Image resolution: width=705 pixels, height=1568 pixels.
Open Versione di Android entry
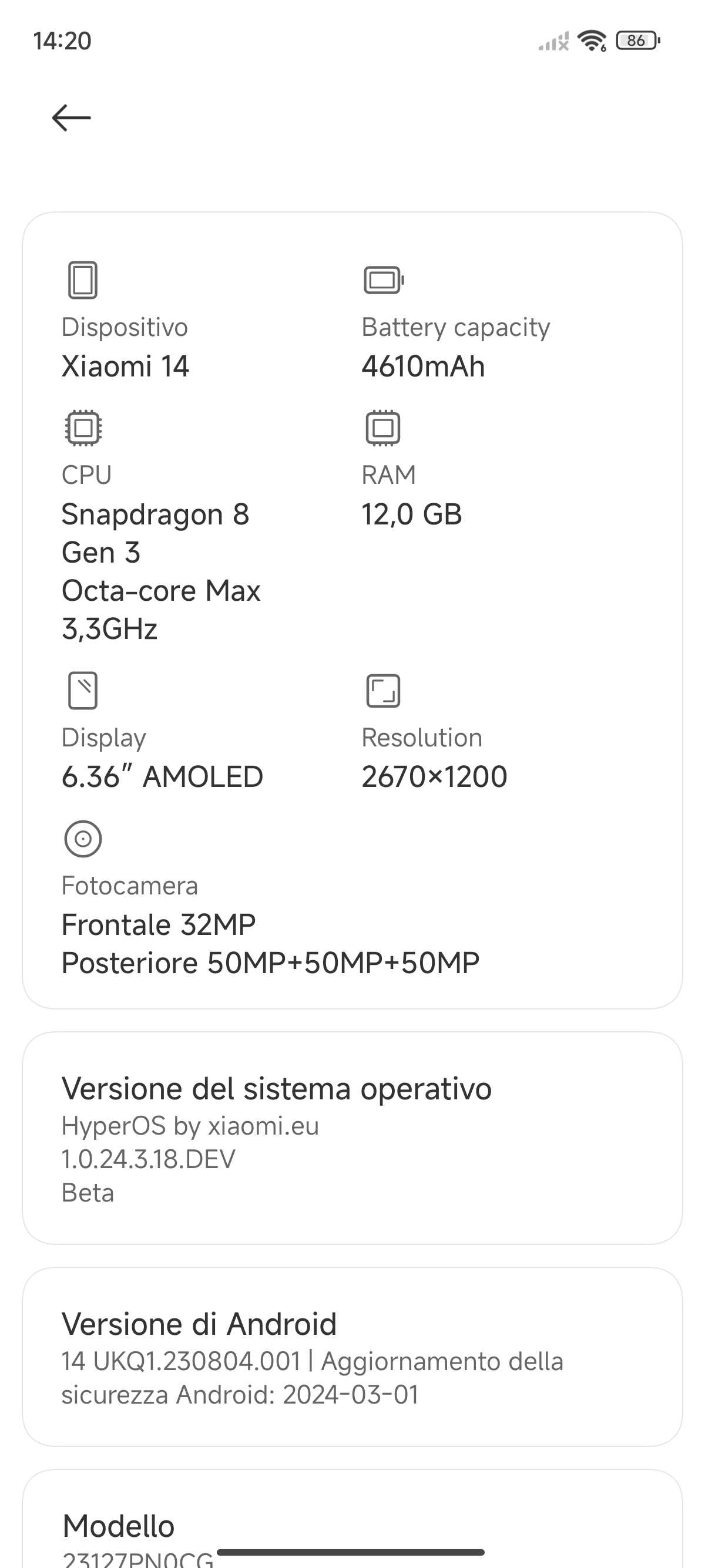[x=352, y=1357]
